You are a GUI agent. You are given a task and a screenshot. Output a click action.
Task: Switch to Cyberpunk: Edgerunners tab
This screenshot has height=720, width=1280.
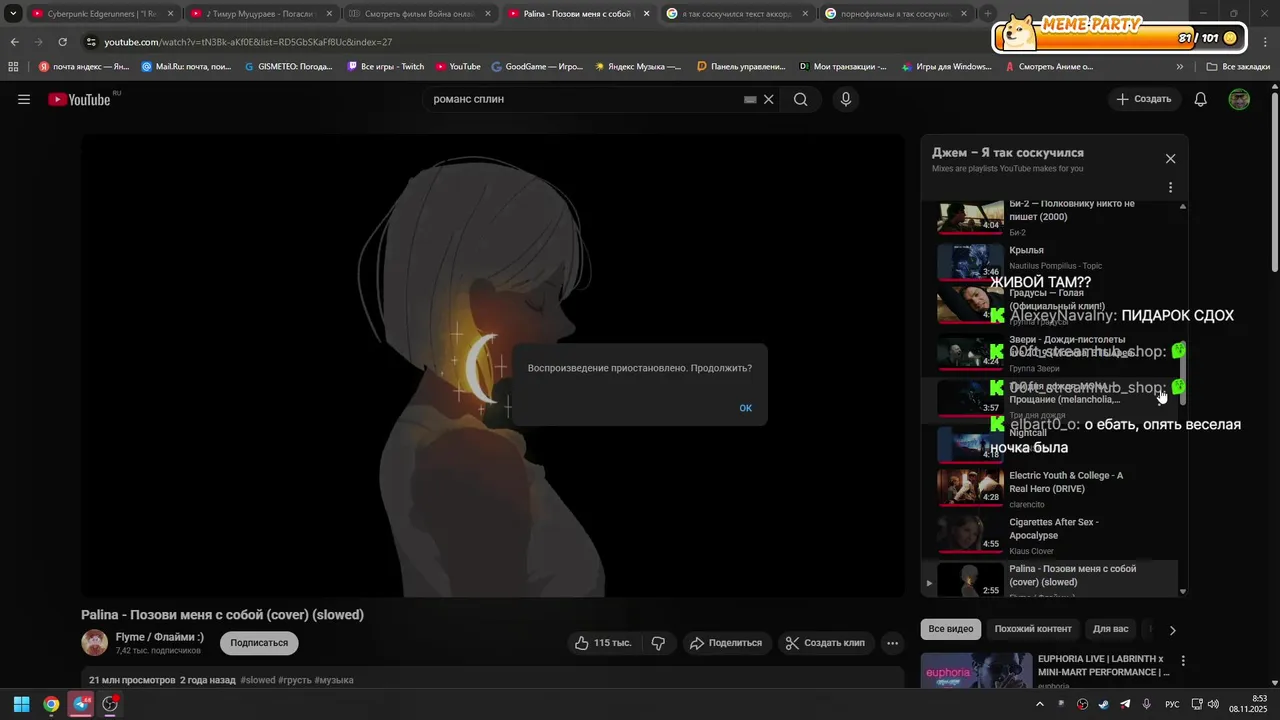[x=102, y=14]
